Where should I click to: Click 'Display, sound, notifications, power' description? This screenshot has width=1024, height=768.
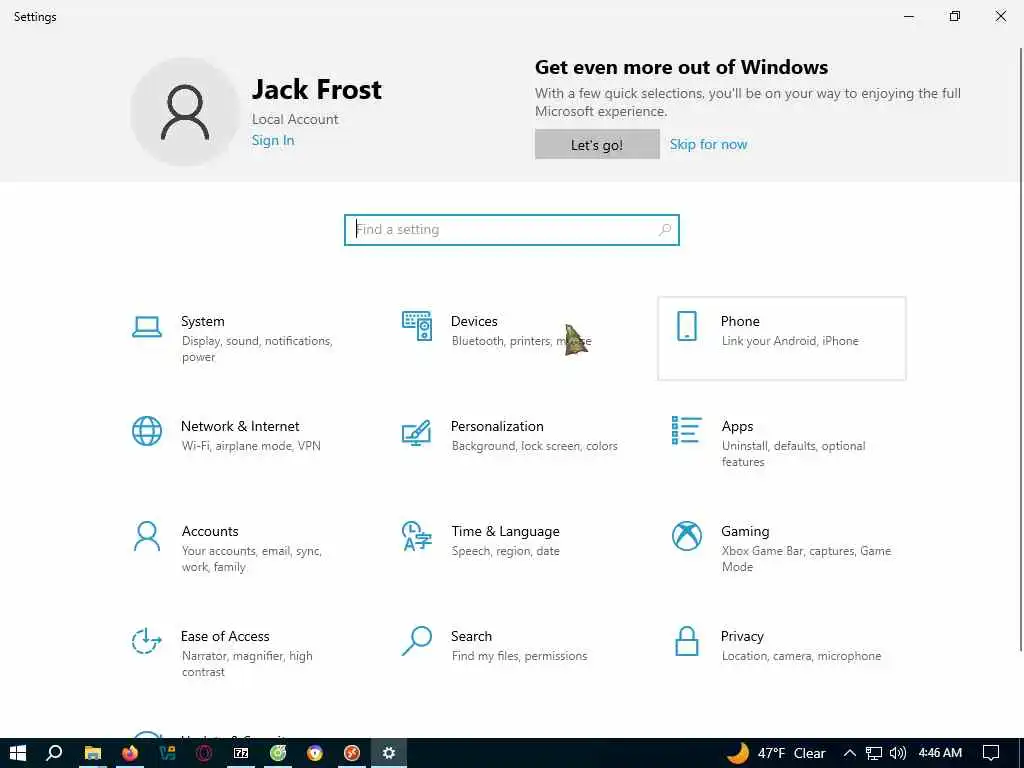coord(257,349)
